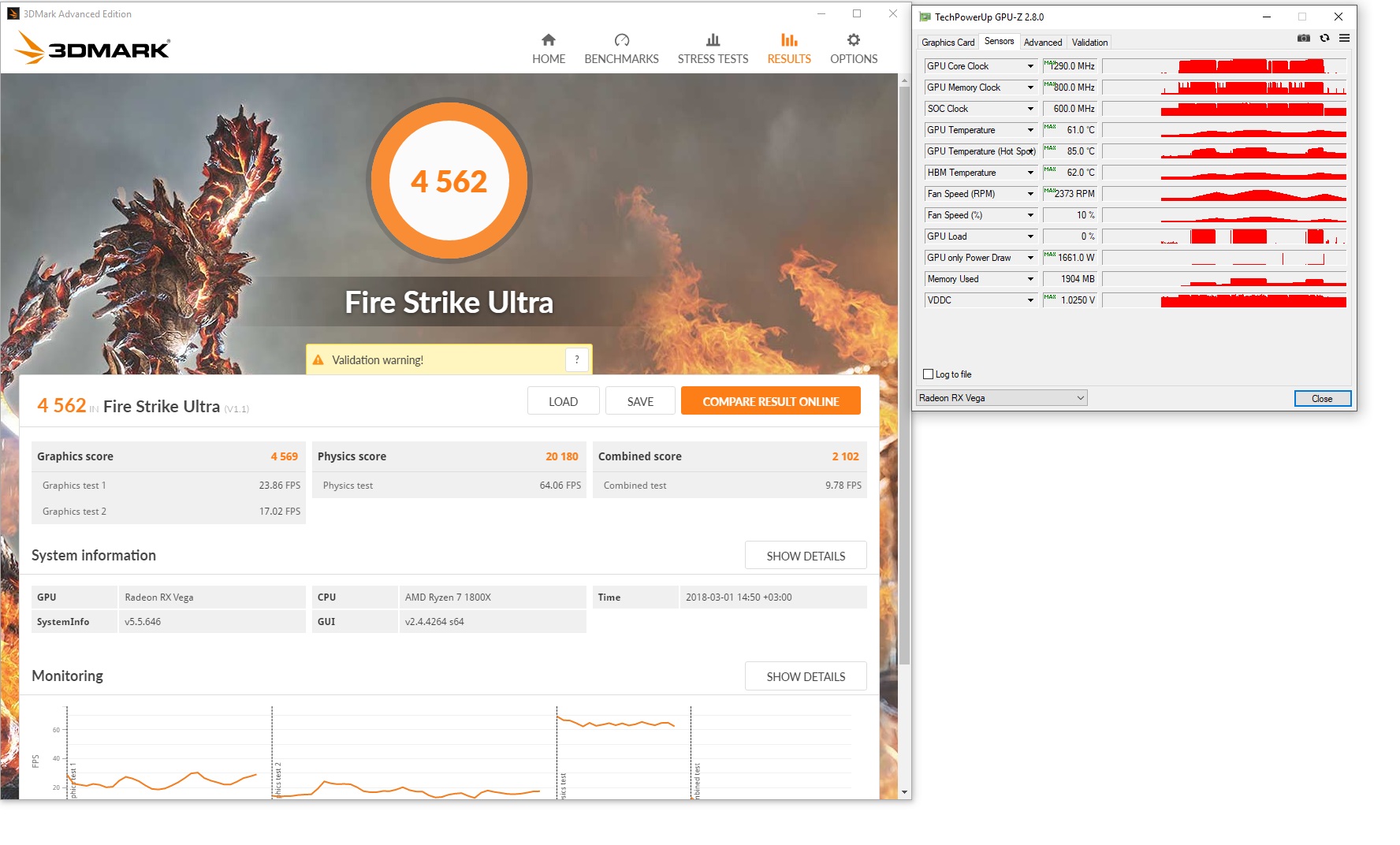Click the SAVE result button
Viewport: 1400px width, 845px height.
[640, 401]
